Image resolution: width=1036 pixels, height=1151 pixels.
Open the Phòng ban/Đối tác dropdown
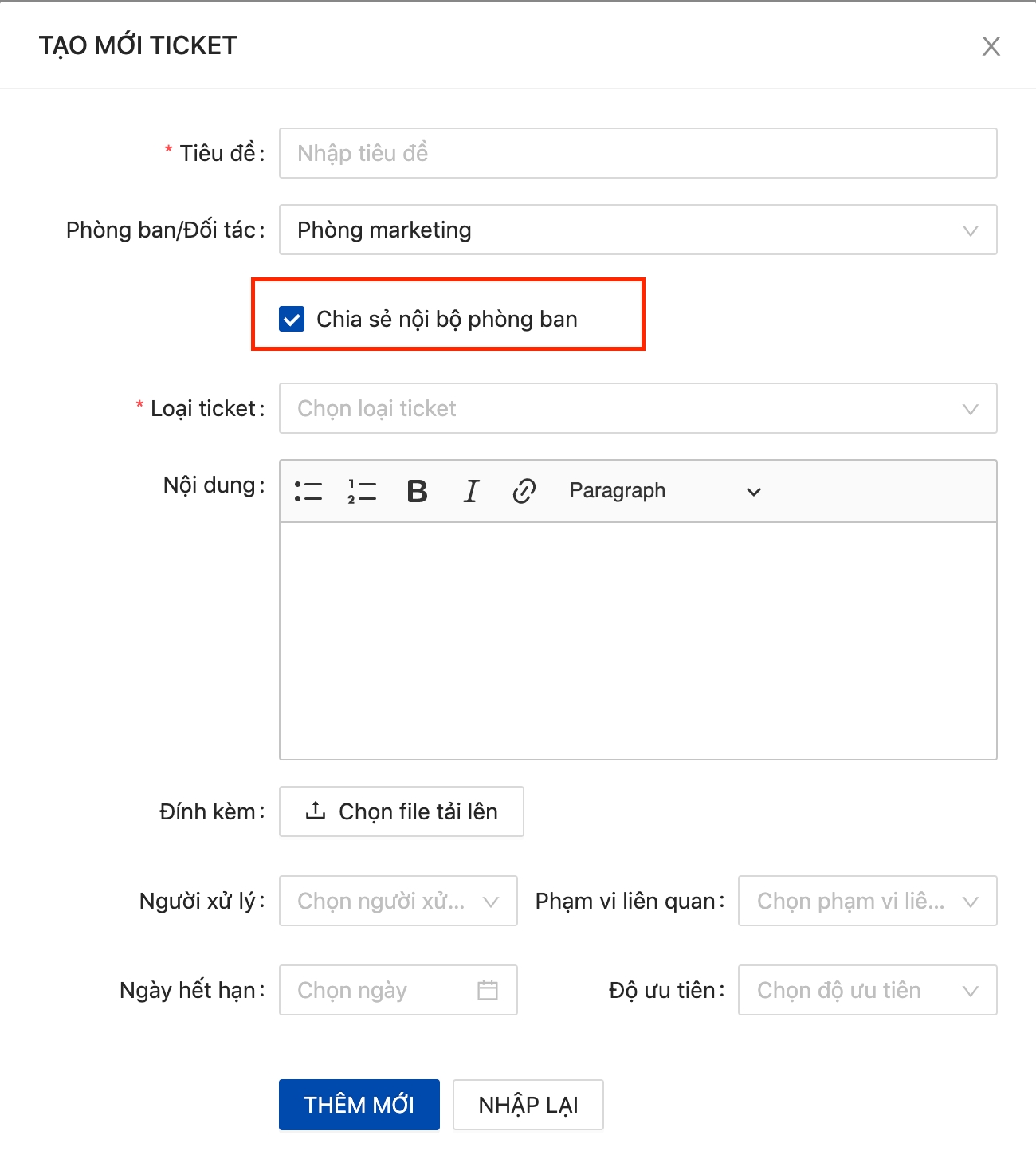(638, 230)
